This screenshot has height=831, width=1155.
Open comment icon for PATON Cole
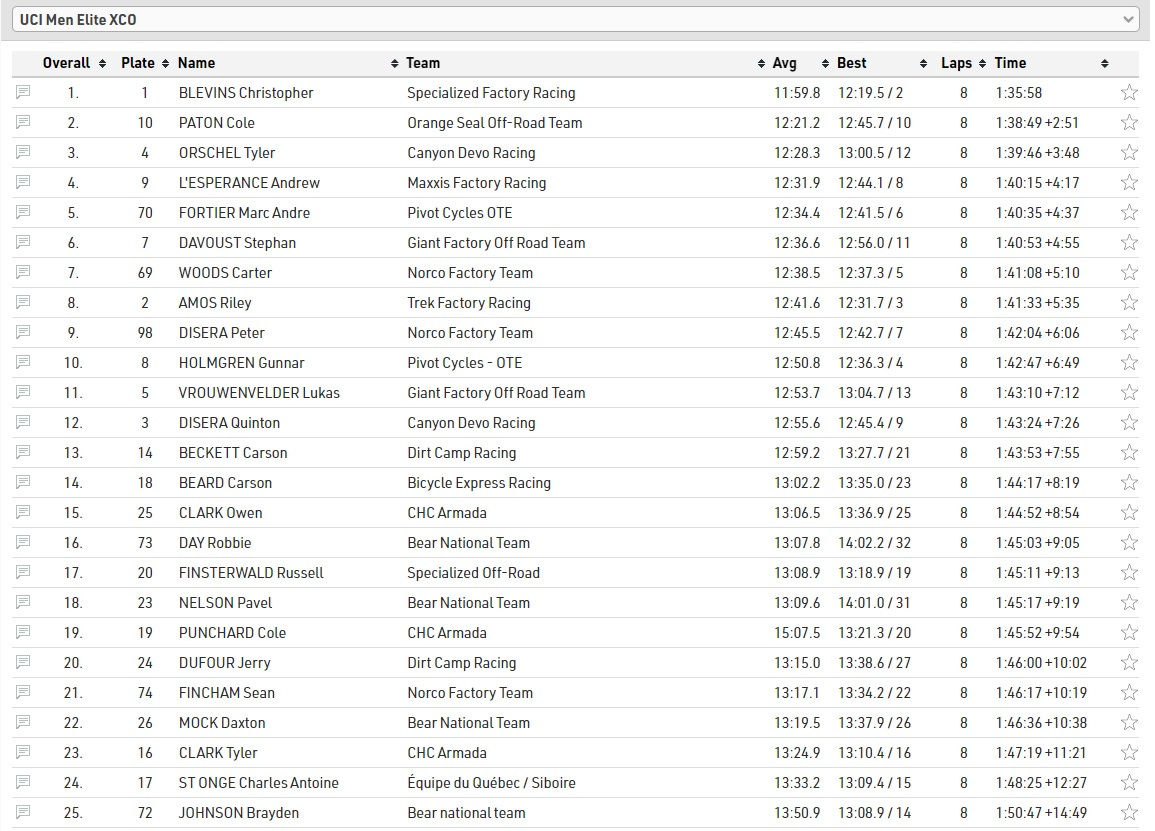click(24, 122)
